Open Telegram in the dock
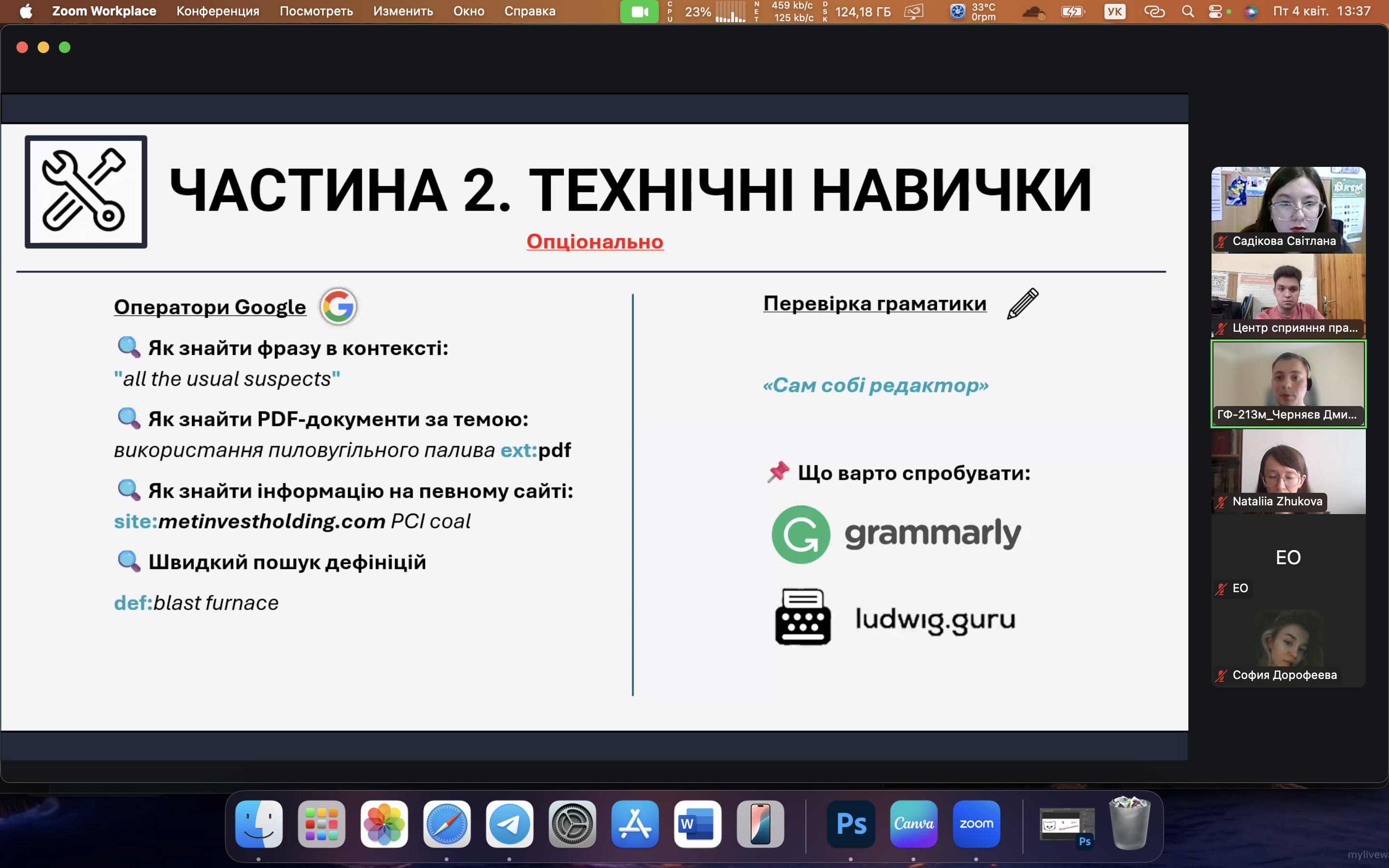1389x868 pixels. pyautogui.click(x=509, y=825)
